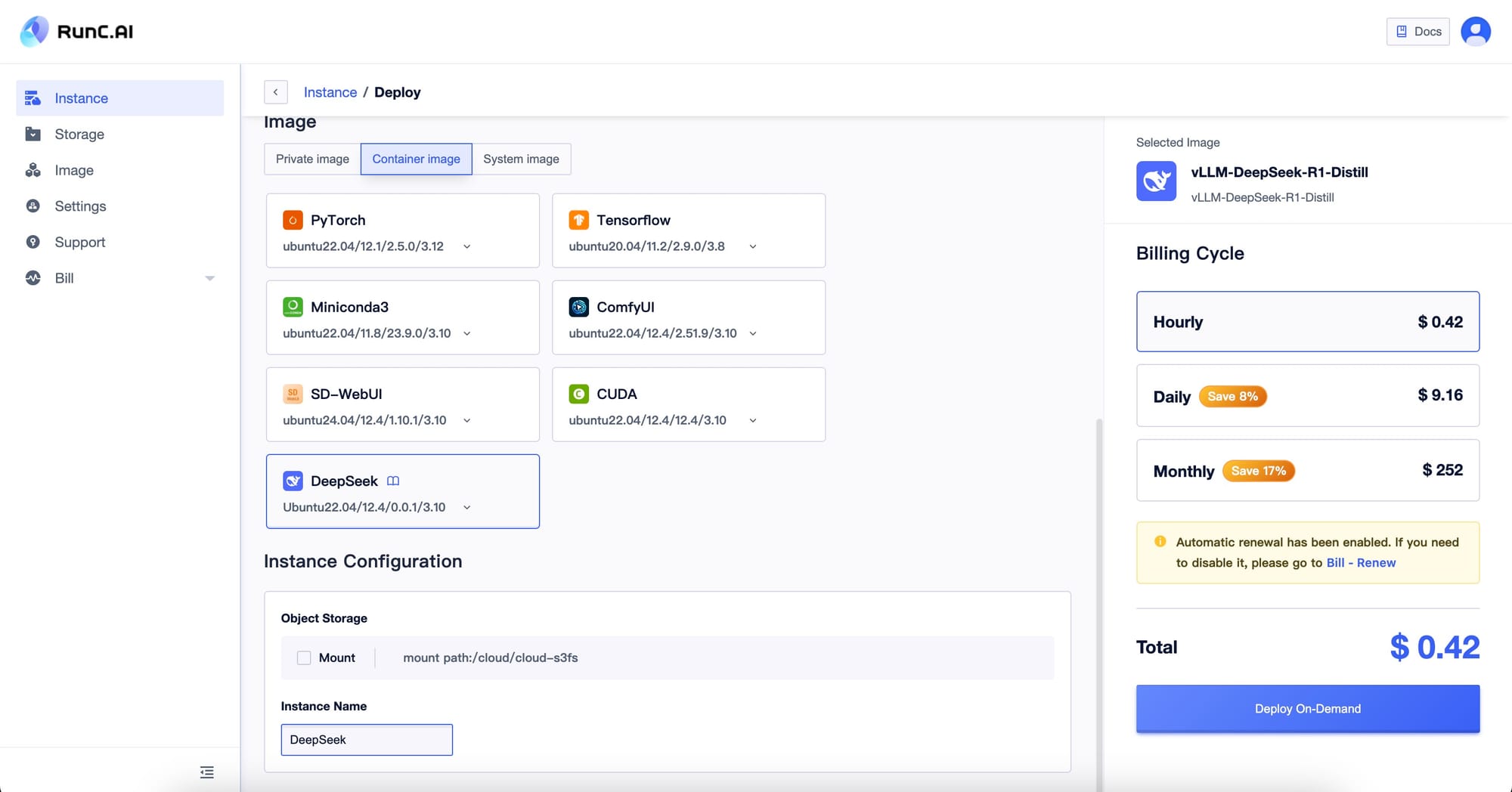Select the Daily billing cycle
1512x792 pixels.
pyautogui.click(x=1307, y=395)
